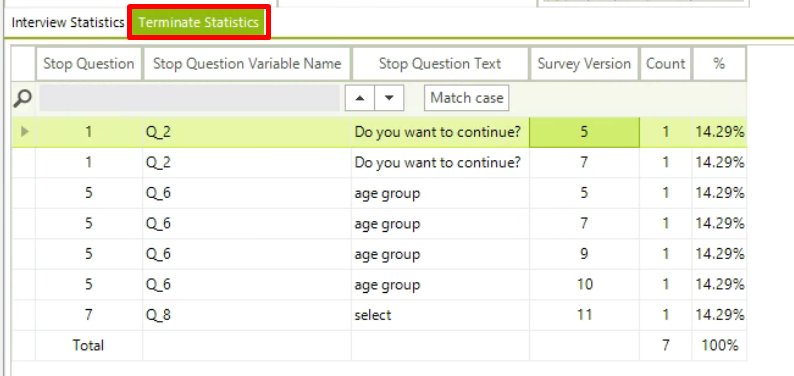Jump to next search match arrow
This screenshot has height=376, width=794.
point(389,98)
